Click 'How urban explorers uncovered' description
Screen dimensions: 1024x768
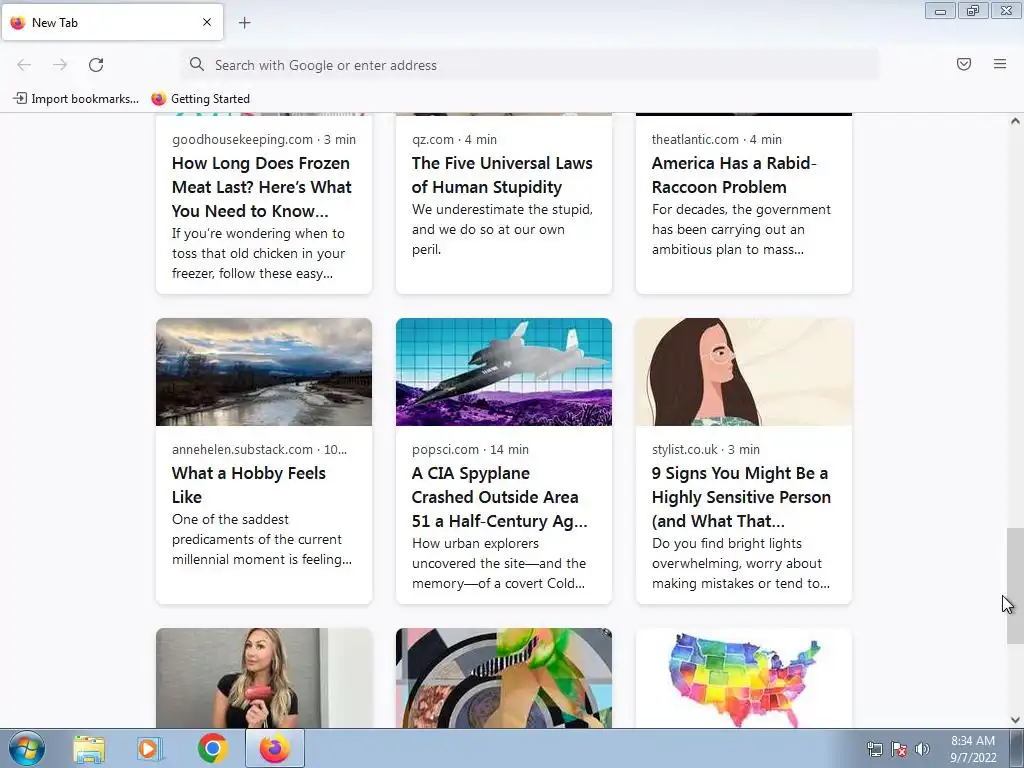(x=499, y=563)
